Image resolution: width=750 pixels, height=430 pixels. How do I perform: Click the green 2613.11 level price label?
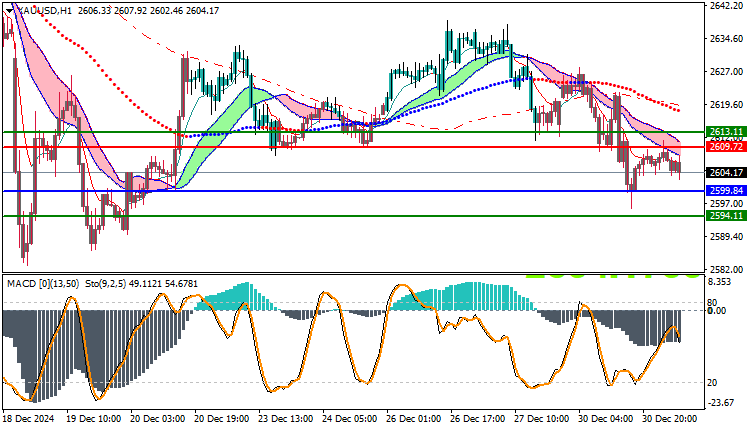(726, 132)
